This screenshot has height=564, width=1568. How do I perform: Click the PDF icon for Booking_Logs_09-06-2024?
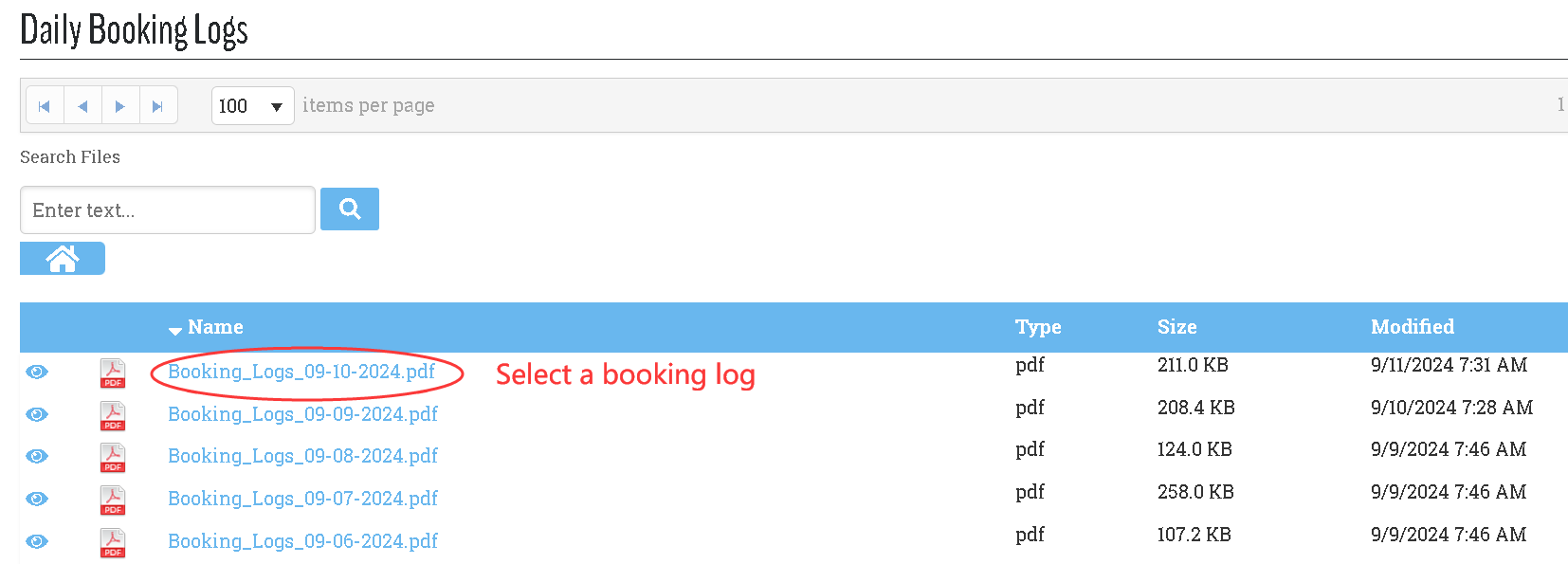point(112,541)
